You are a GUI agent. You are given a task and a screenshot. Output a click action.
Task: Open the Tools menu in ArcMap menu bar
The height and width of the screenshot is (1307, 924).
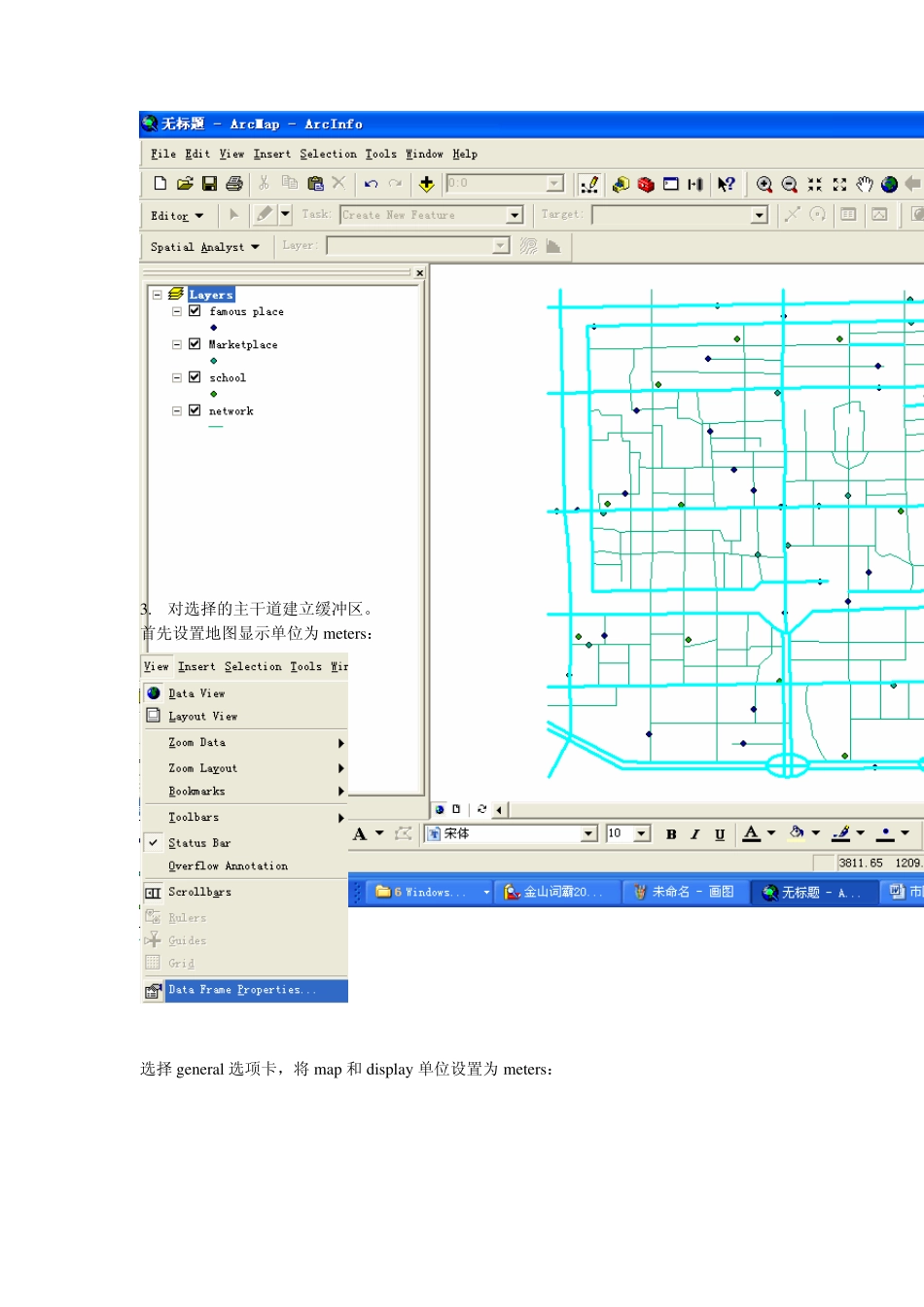(380, 154)
